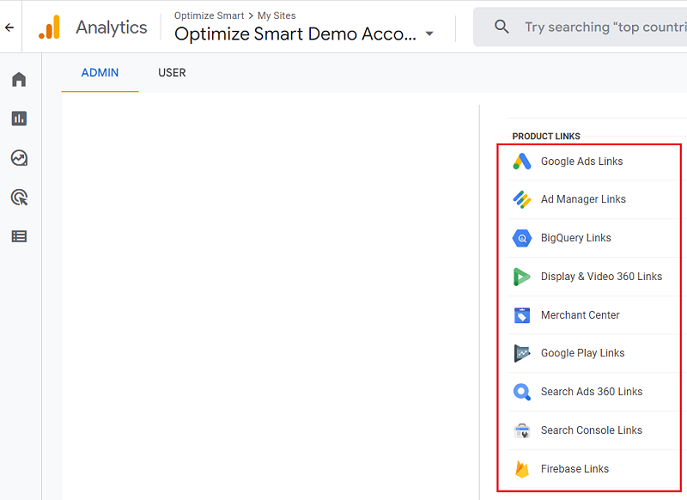Image resolution: width=687 pixels, height=500 pixels.
Task: Expand the account selector dropdown arrow
Action: 429,33
